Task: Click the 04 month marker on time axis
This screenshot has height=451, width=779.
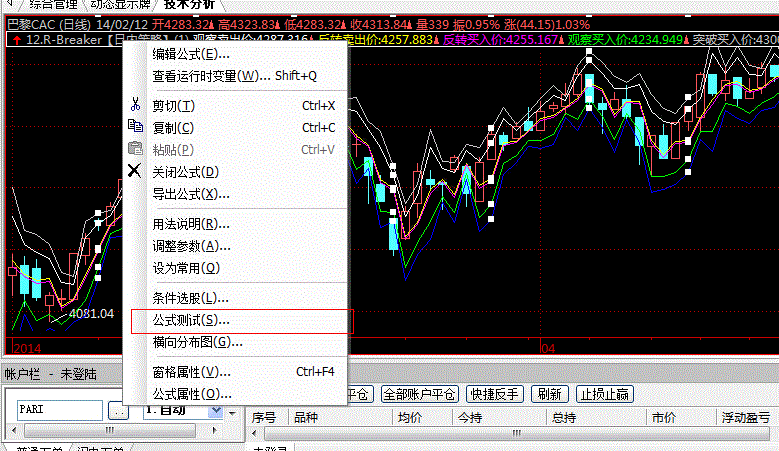Action: (x=548, y=348)
